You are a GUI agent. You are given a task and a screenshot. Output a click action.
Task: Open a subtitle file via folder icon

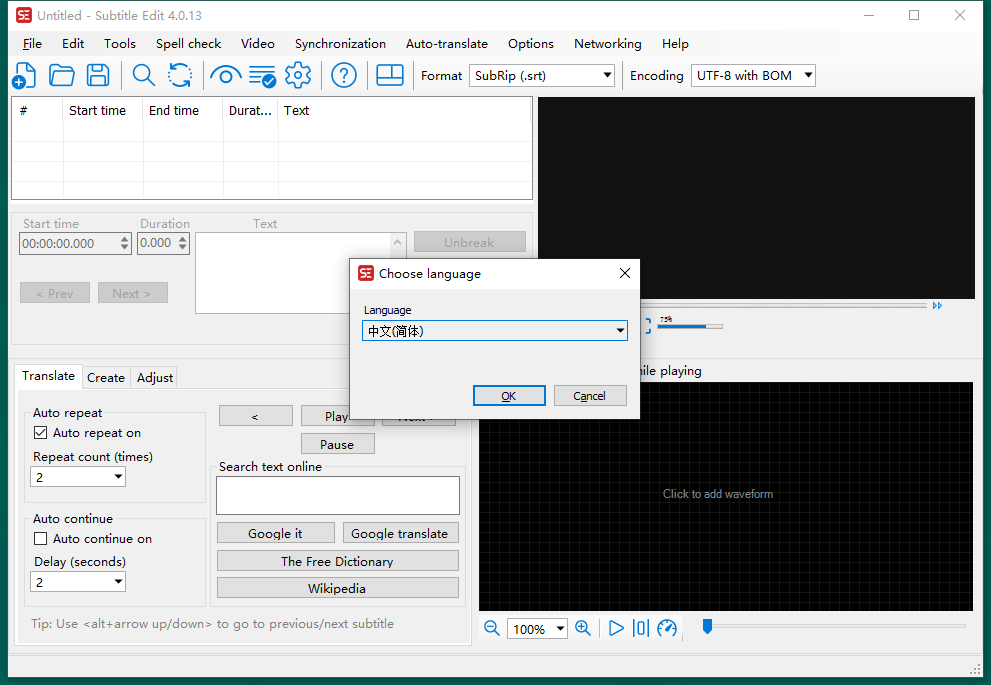[61, 75]
